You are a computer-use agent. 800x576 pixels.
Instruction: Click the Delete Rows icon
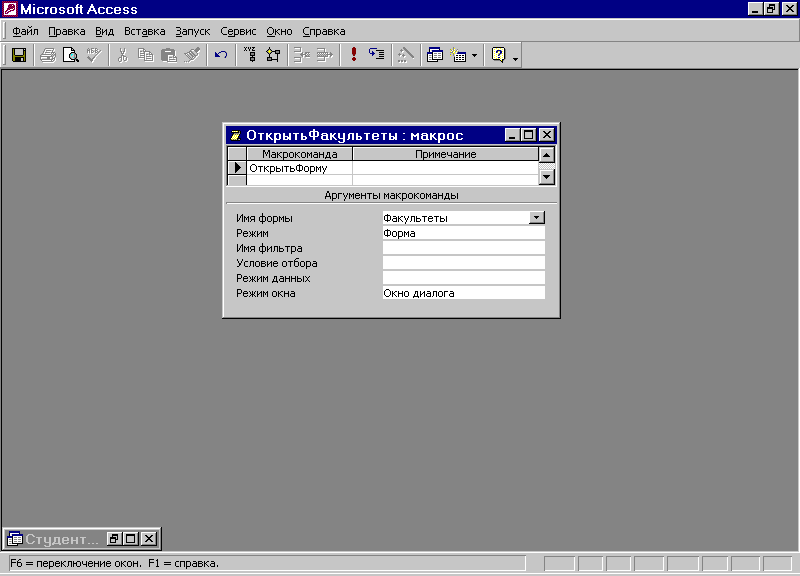[x=324, y=55]
